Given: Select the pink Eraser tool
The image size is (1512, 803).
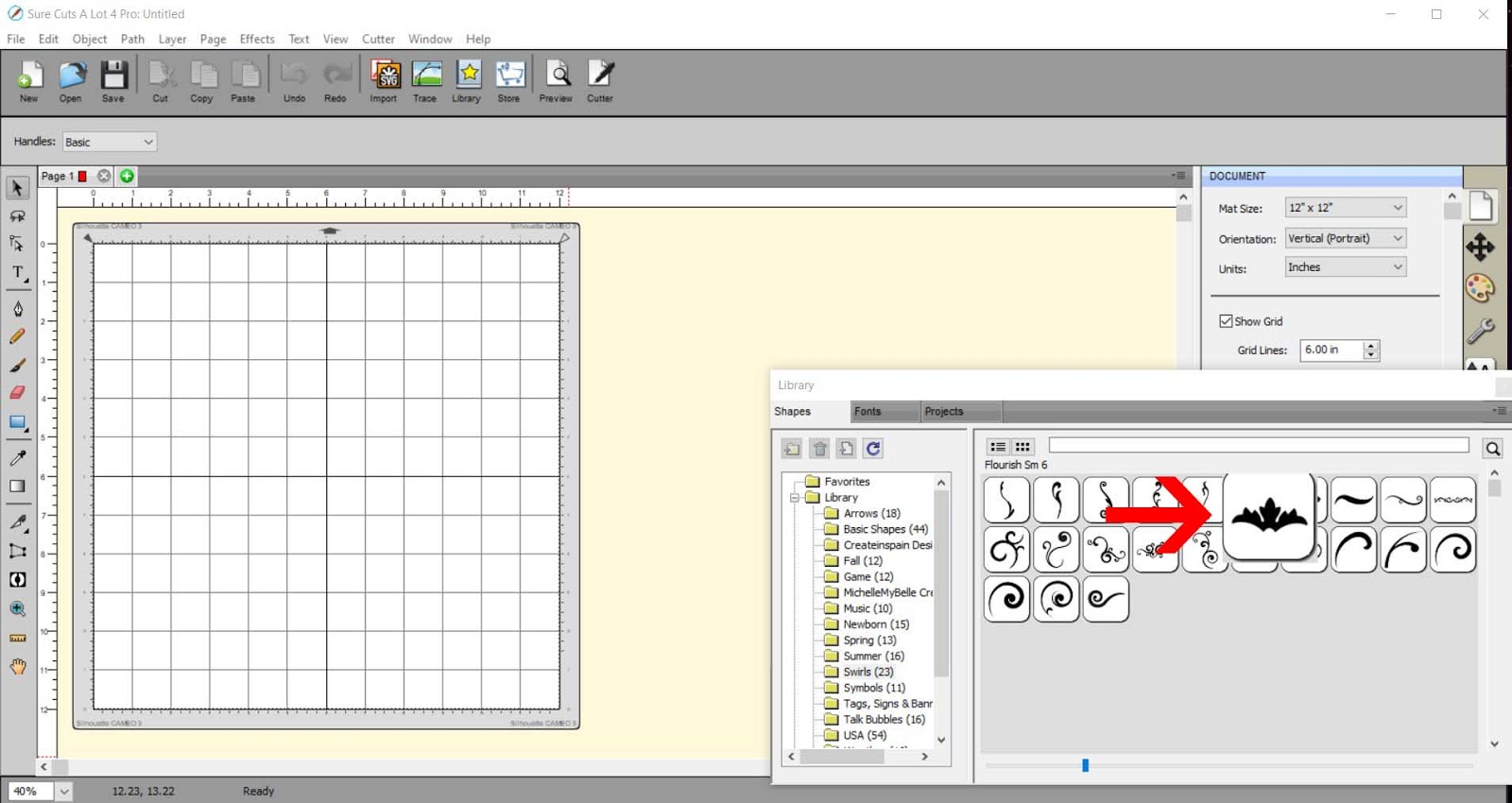Looking at the screenshot, I should coord(17,392).
